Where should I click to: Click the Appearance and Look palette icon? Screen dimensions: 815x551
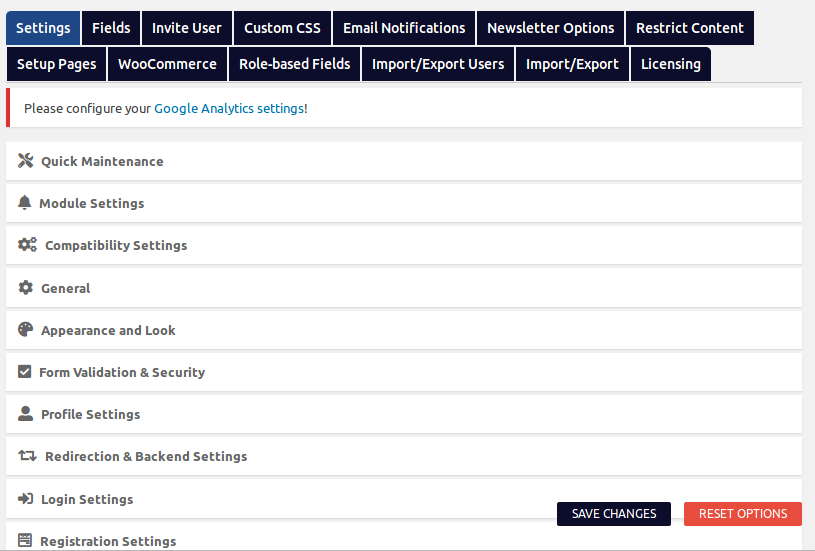click(x=26, y=330)
